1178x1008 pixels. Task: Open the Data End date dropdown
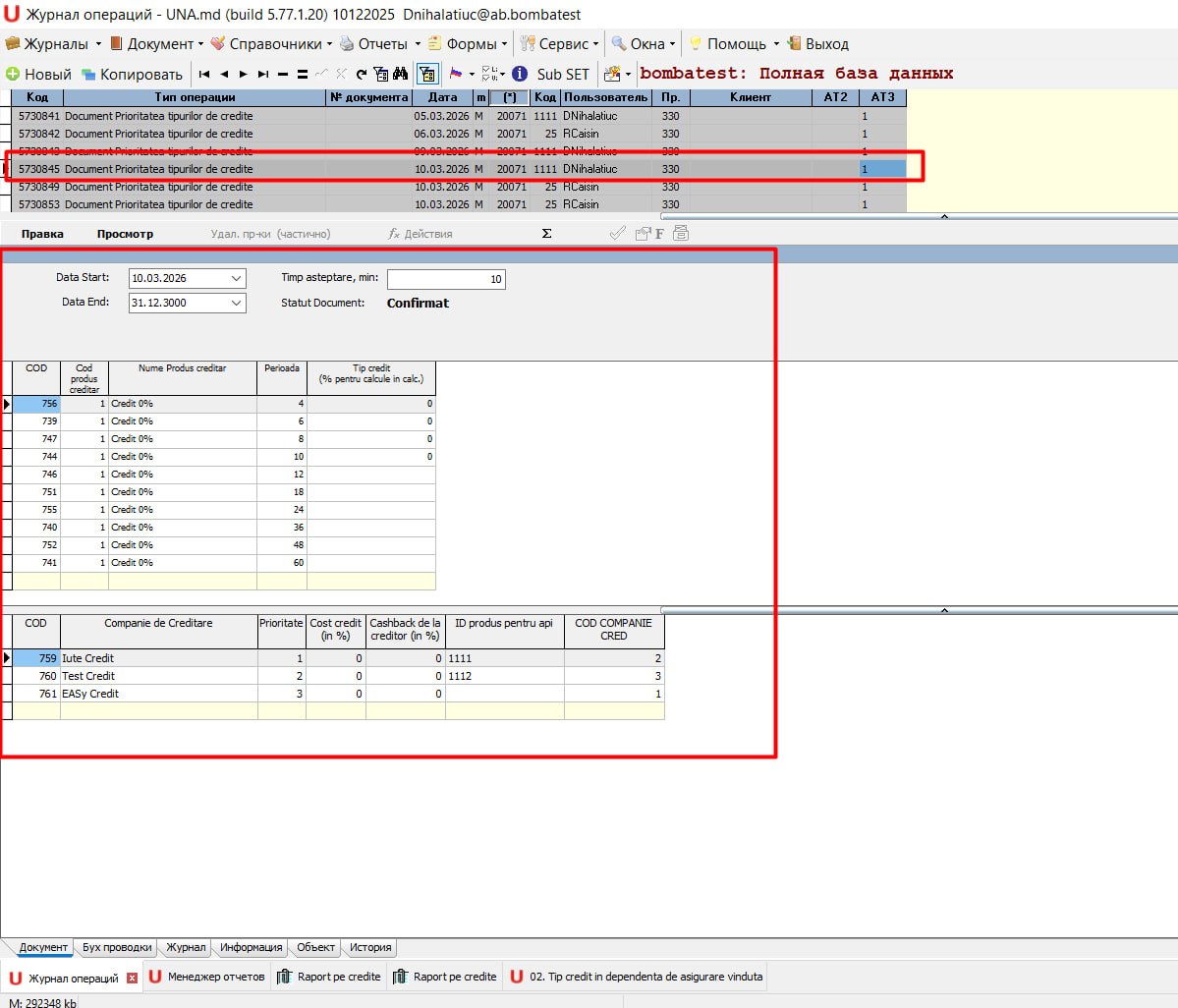point(236,303)
